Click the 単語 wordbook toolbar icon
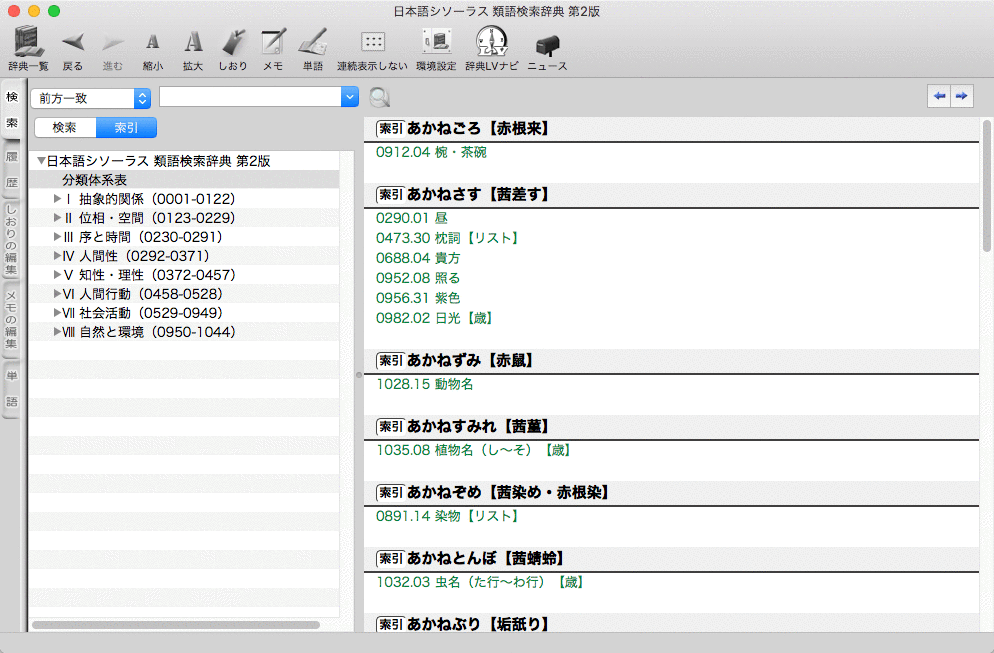The image size is (994, 653). [x=313, y=49]
